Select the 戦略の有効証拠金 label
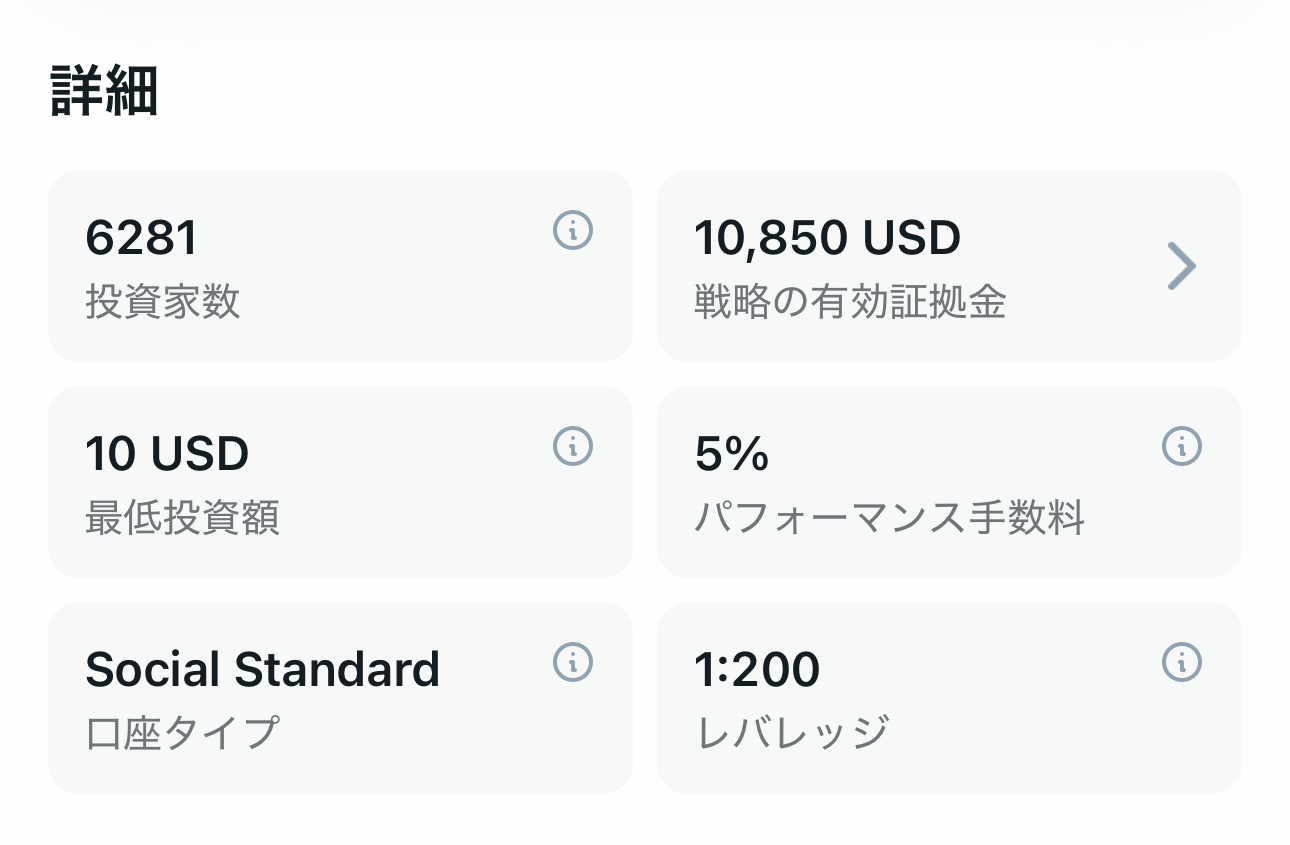The image size is (1290, 845). 850,302
